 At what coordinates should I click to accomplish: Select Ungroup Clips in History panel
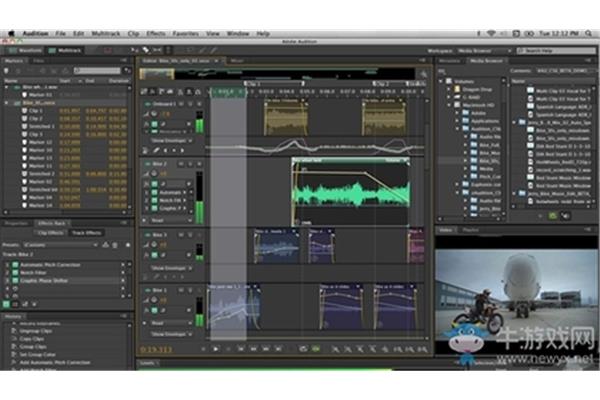(x=36, y=331)
